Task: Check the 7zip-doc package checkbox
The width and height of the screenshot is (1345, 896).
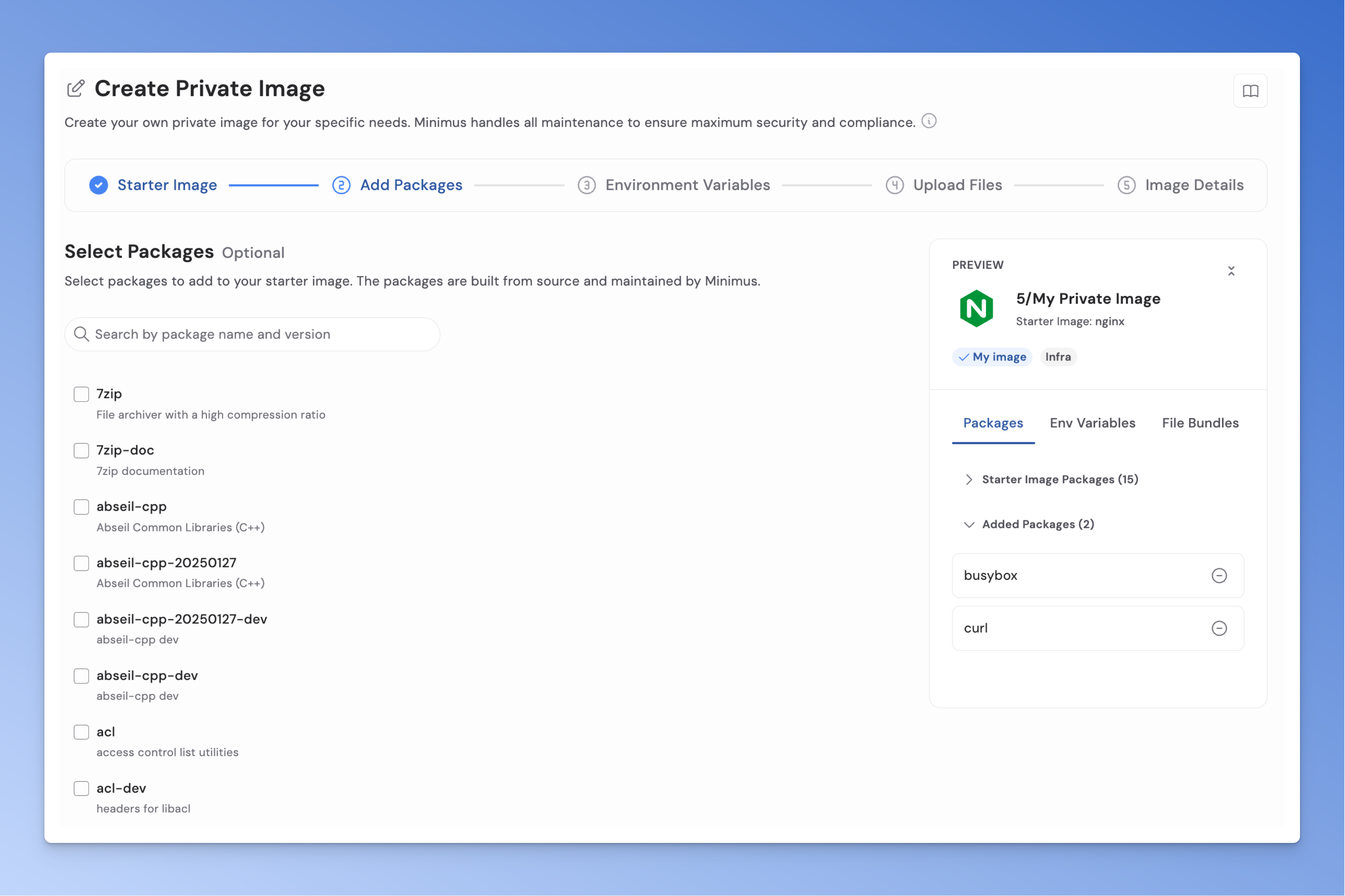Action: click(x=81, y=450)
